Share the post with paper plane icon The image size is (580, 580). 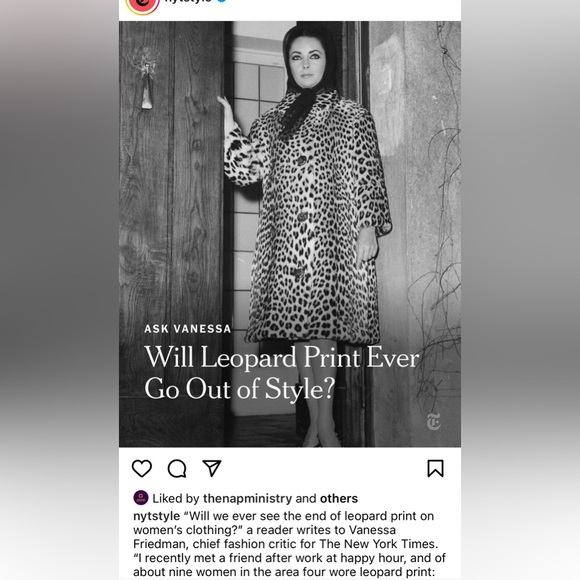(x=212, y=468)
